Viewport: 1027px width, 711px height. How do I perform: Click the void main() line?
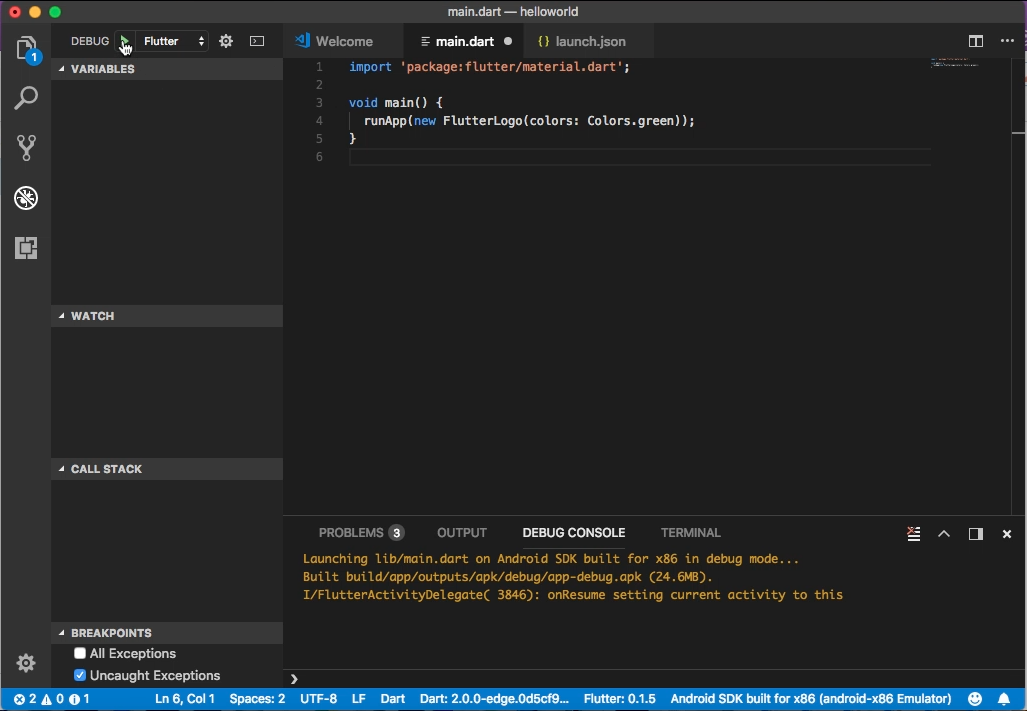click(396, 103)
